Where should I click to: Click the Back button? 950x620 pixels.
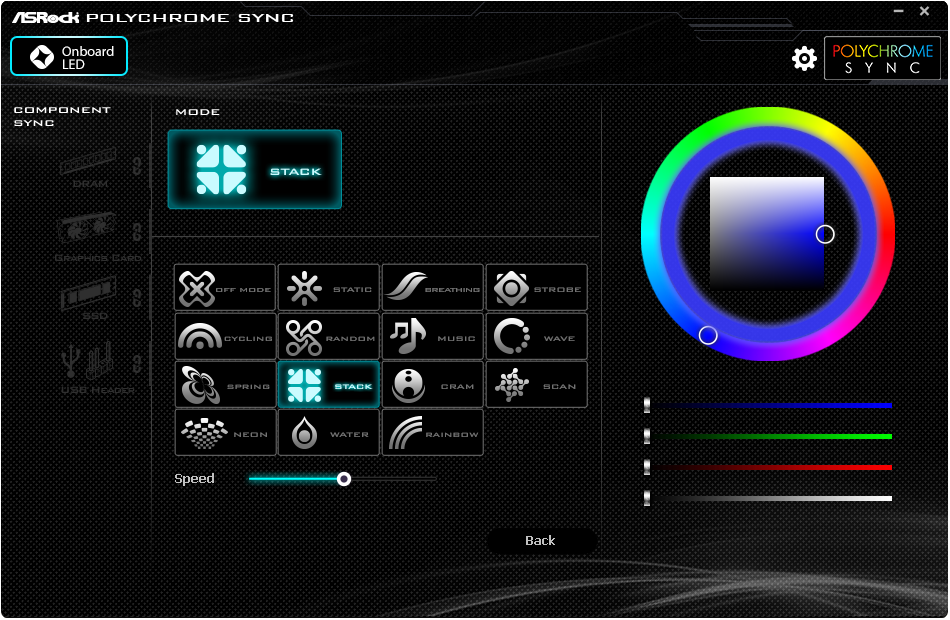540,541
